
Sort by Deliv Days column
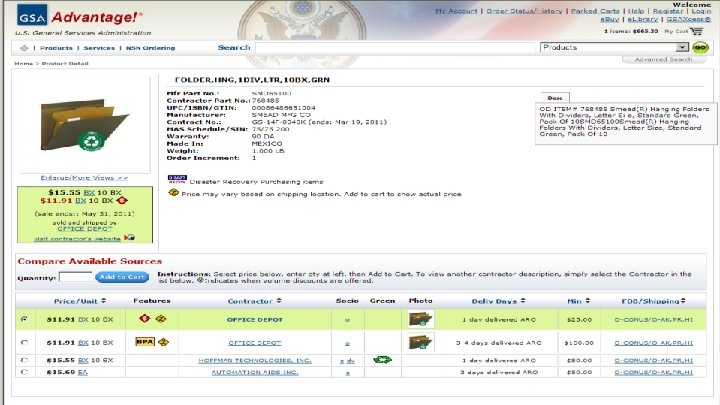498,301
